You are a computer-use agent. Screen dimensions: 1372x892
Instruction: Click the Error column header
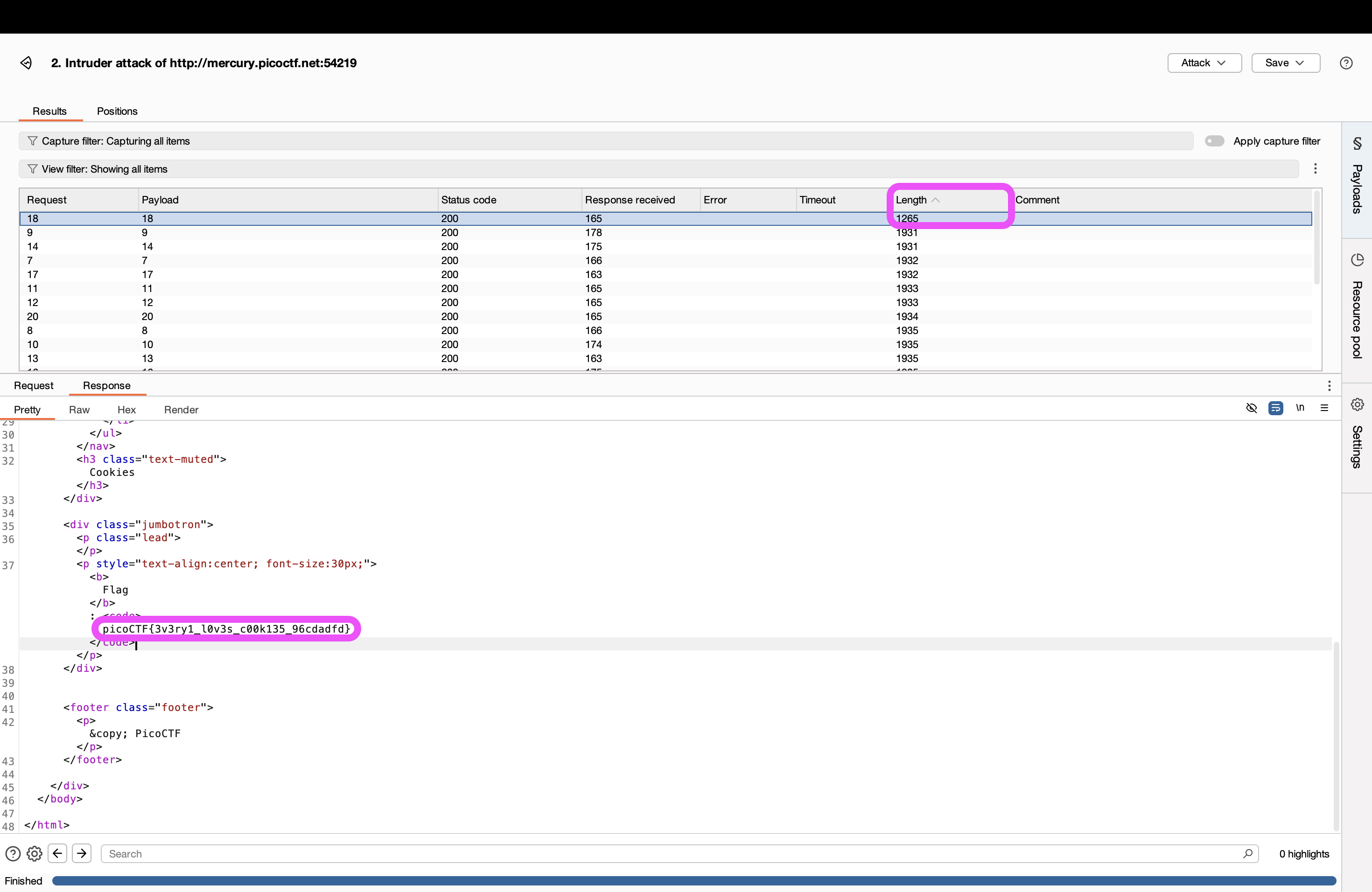coord(748,200)
